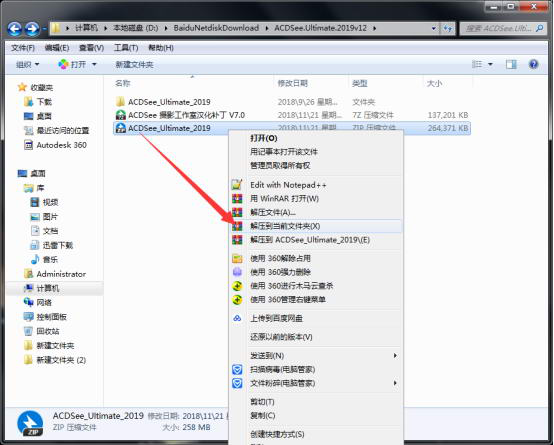The image size is (554, 445).
Task: Select 剪切(T) in context menu
Action: pyautogui.click(x=316, y=402)
